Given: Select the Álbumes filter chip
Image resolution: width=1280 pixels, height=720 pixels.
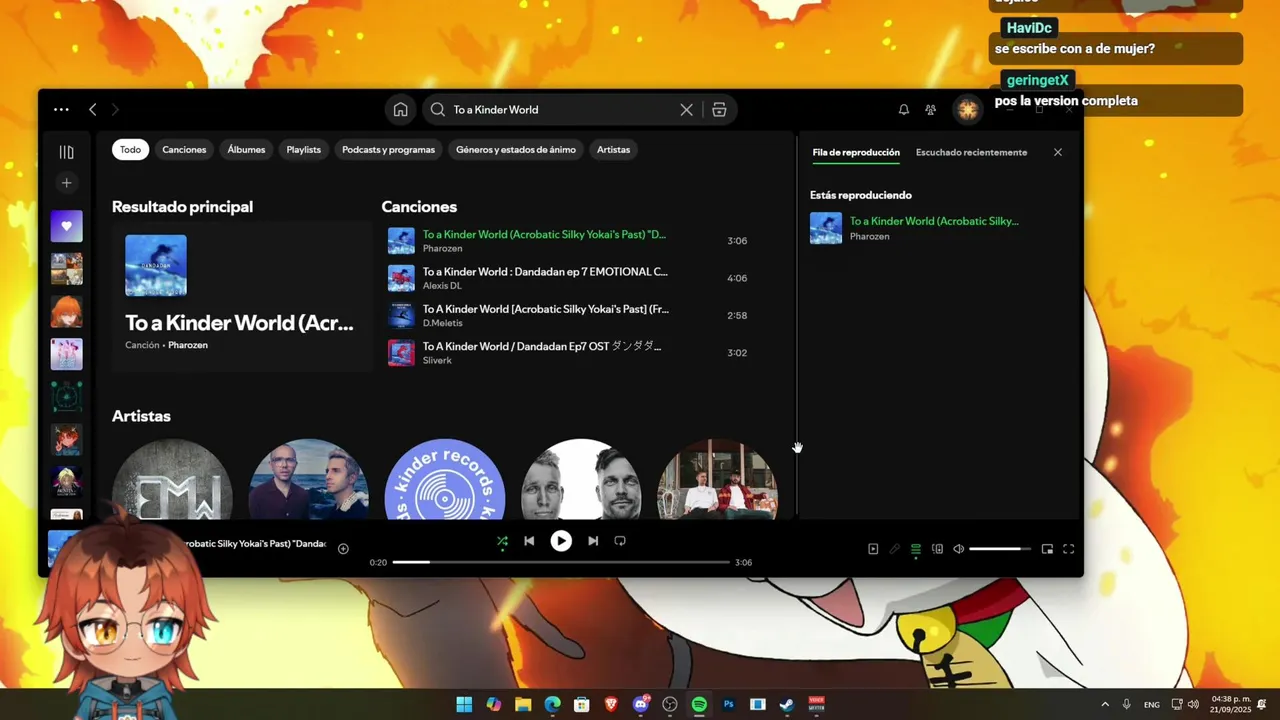Looking at the screenshot, I should (246, 150).
